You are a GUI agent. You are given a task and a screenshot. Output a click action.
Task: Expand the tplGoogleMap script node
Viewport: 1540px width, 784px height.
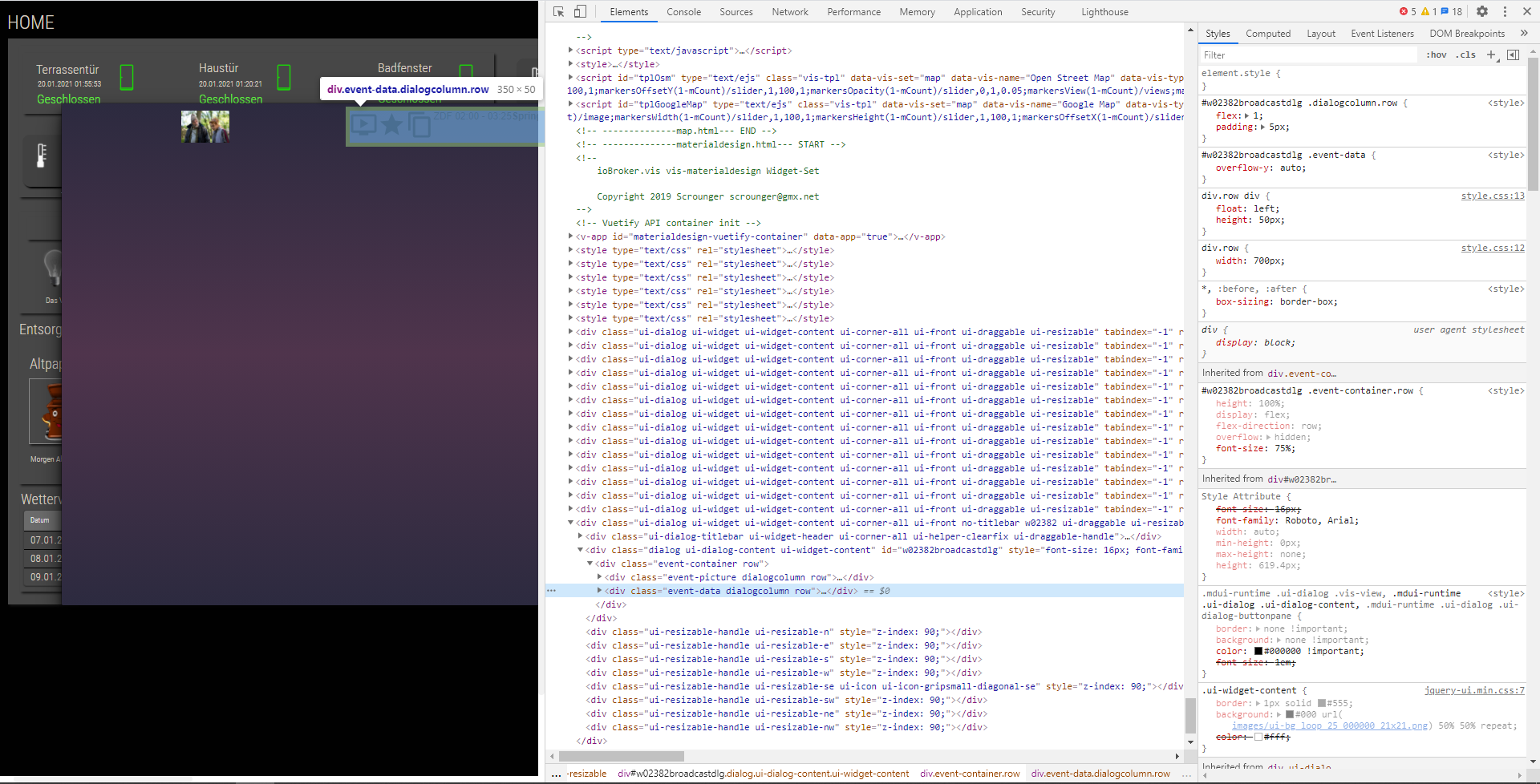tap(570, 104)
